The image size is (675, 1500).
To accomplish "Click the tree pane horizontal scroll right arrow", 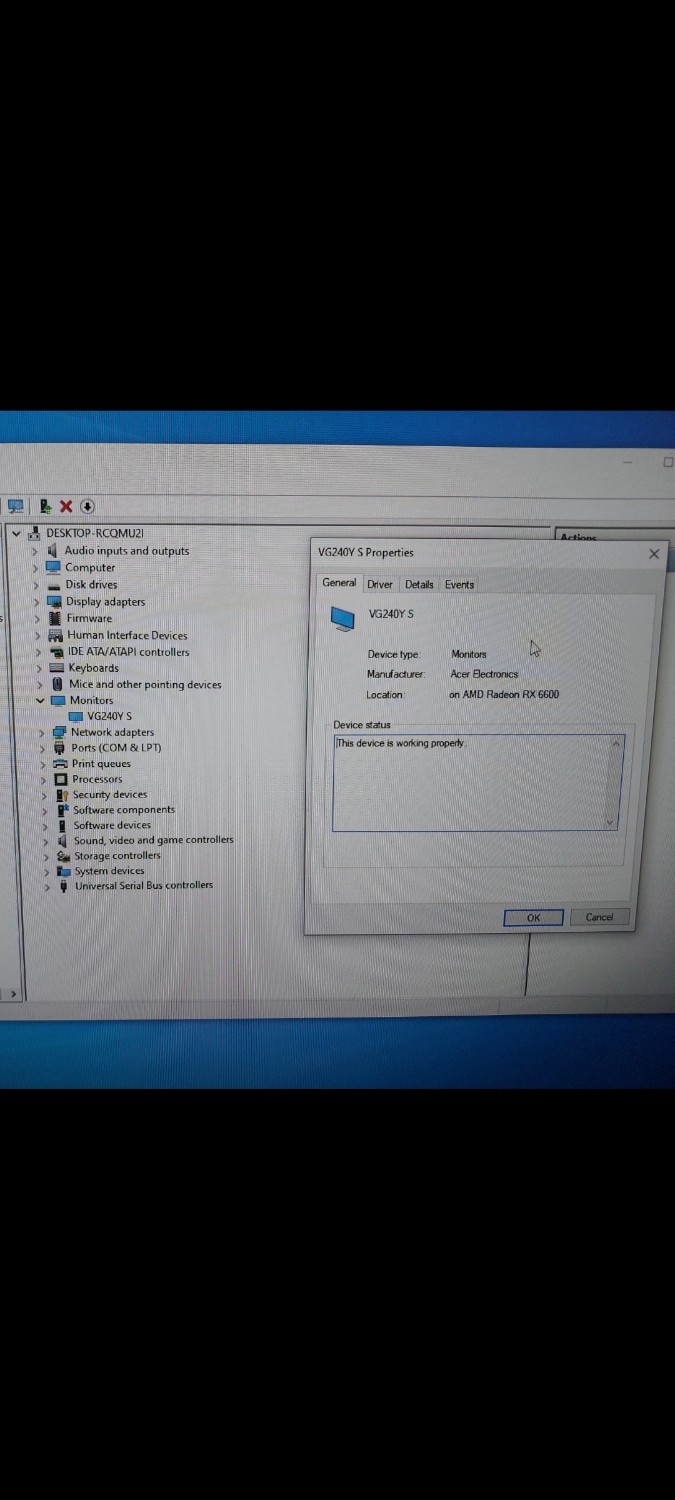I will click(13, 995).
